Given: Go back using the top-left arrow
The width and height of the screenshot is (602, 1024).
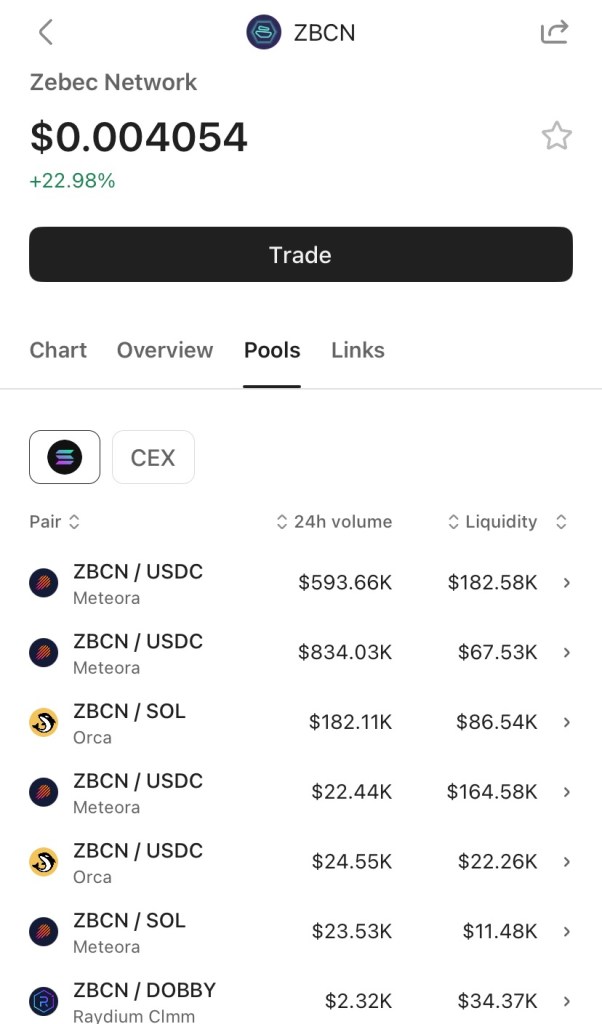Looking at the screenshot, I should click(x=45, y=32).
